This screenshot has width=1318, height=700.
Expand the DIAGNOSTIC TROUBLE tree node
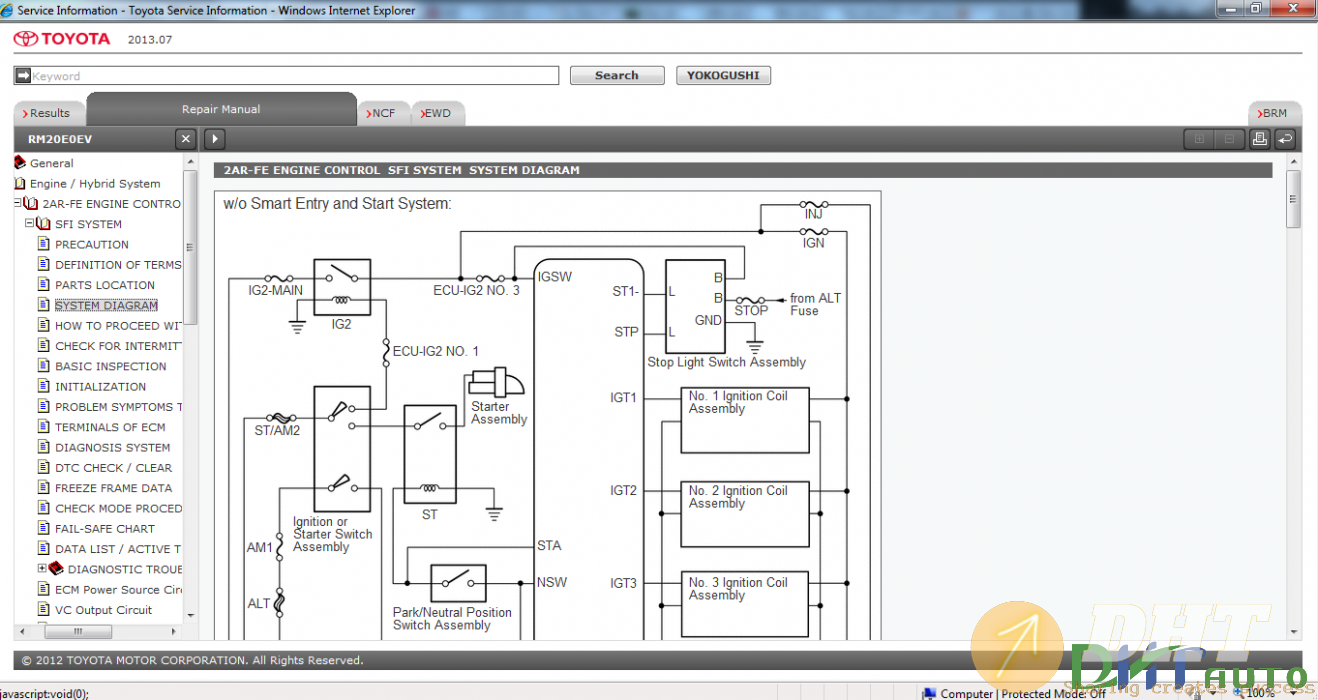point(42,568)
